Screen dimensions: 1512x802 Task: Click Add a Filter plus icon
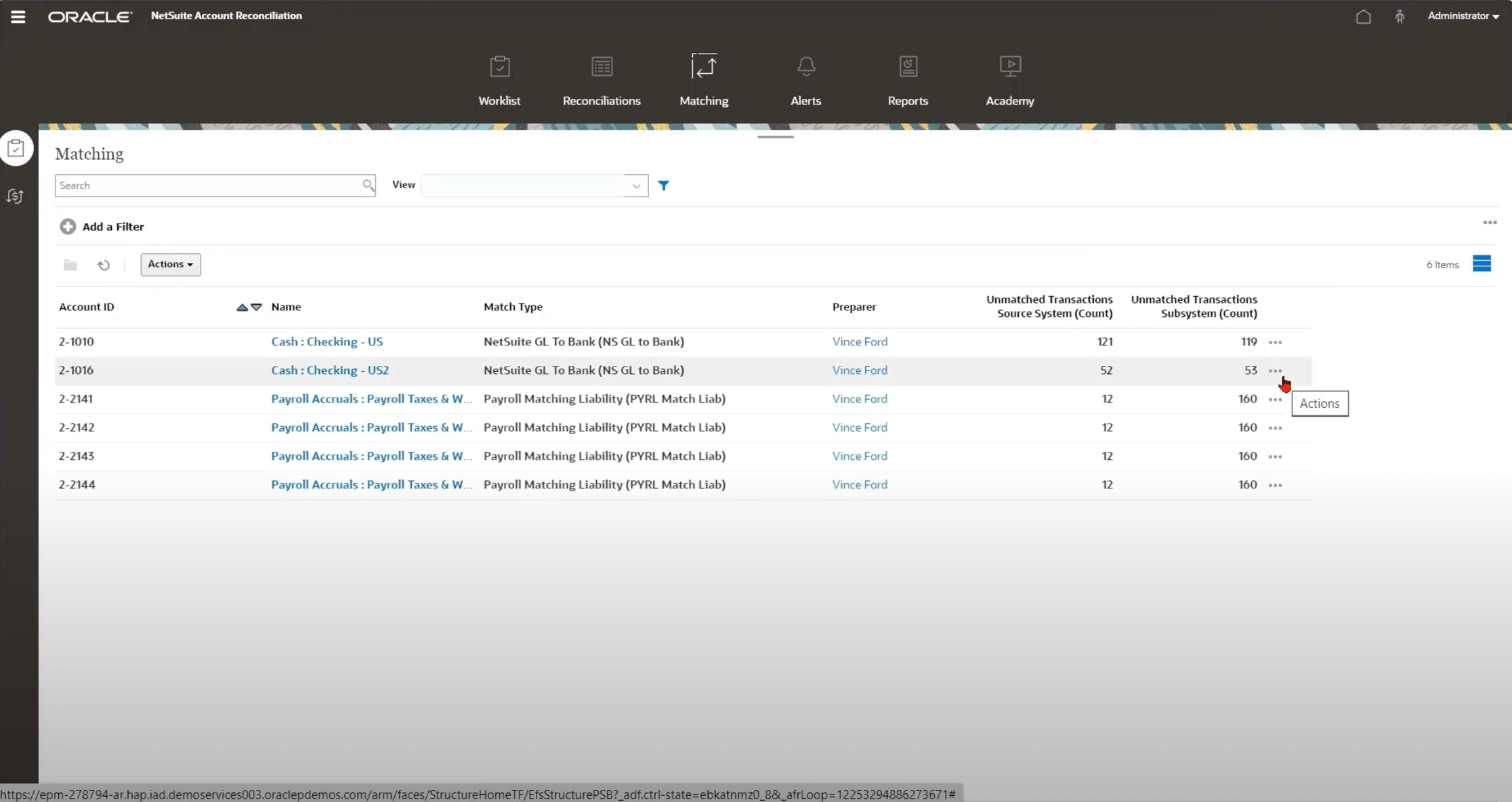click(68, 226)
